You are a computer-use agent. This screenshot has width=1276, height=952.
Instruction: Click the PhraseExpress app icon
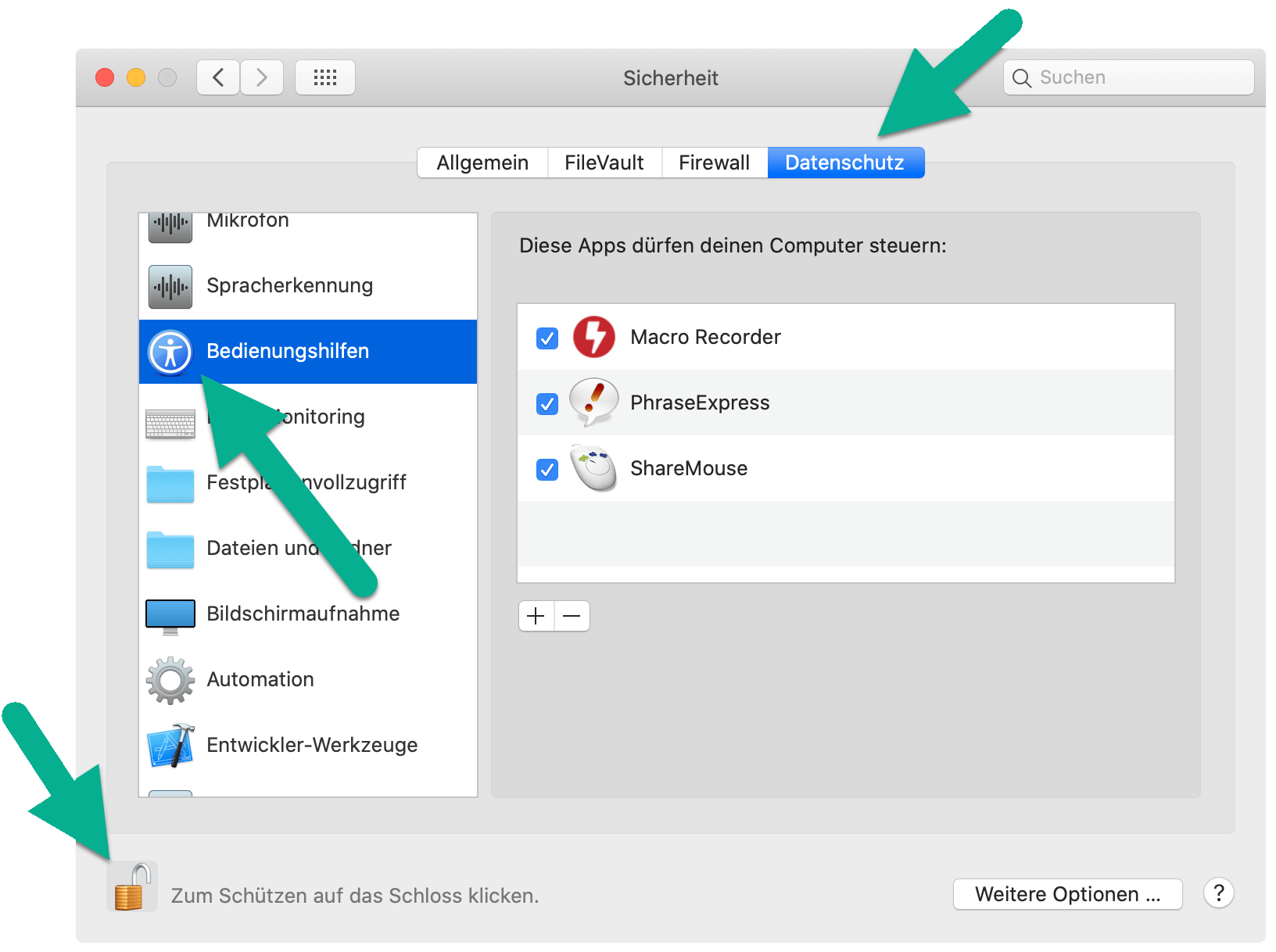(594, 403)
